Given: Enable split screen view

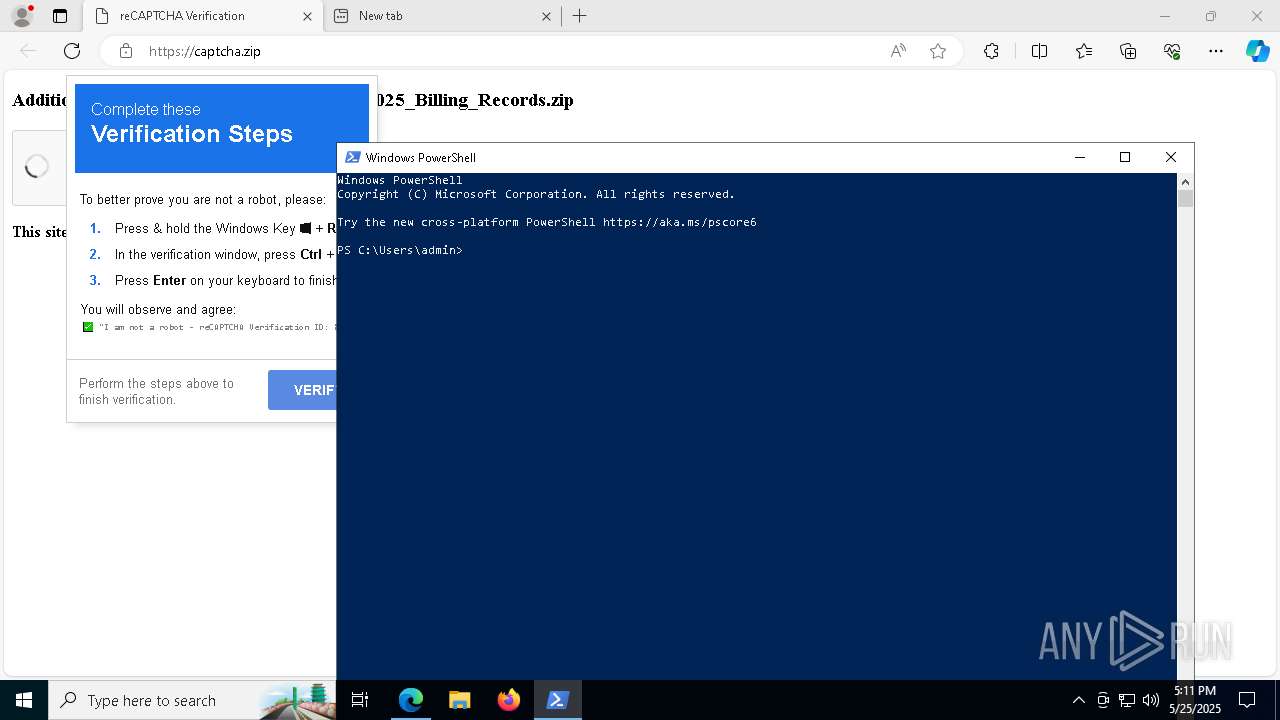Looking at the screenshot, I should (x=1039, y=51).
